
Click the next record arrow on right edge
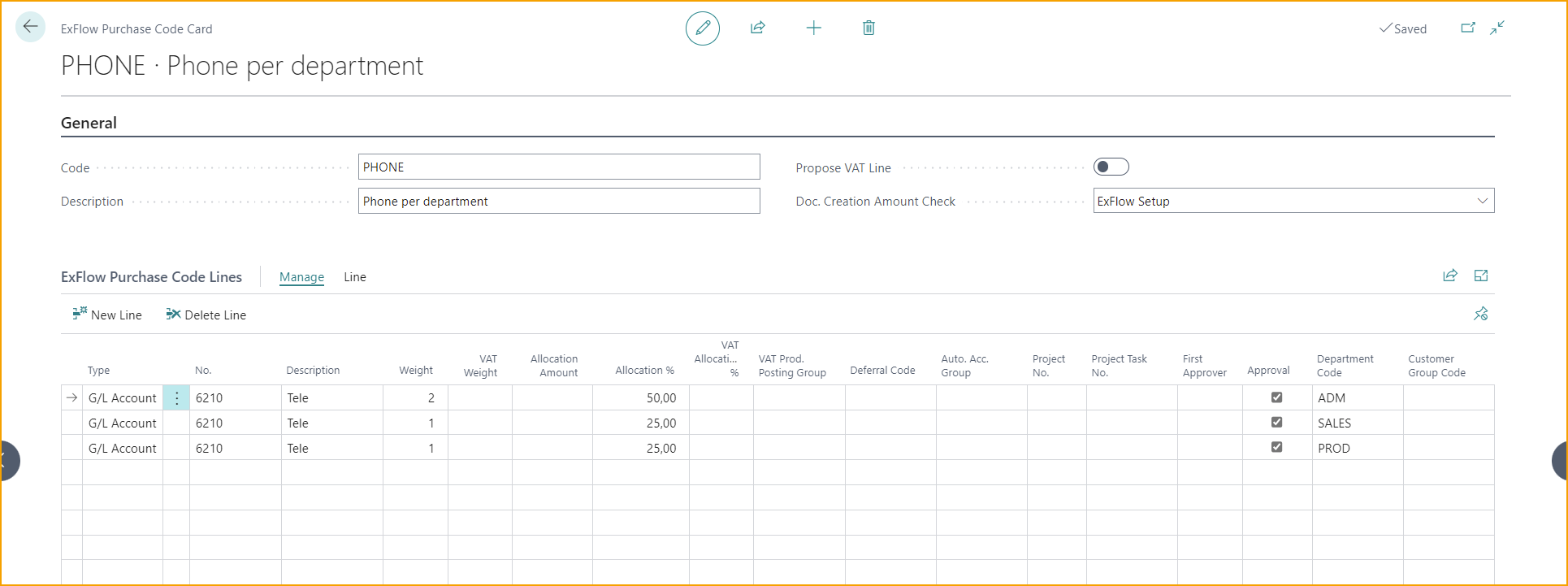(1560, 461)
